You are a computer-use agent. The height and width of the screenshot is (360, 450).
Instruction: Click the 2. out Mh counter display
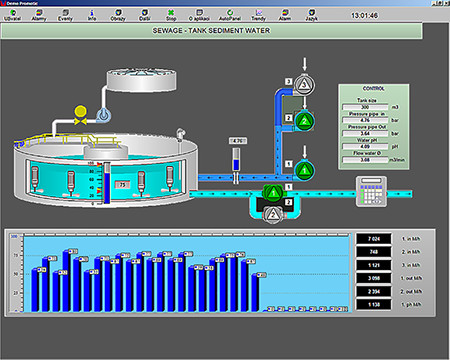point(374,291)
